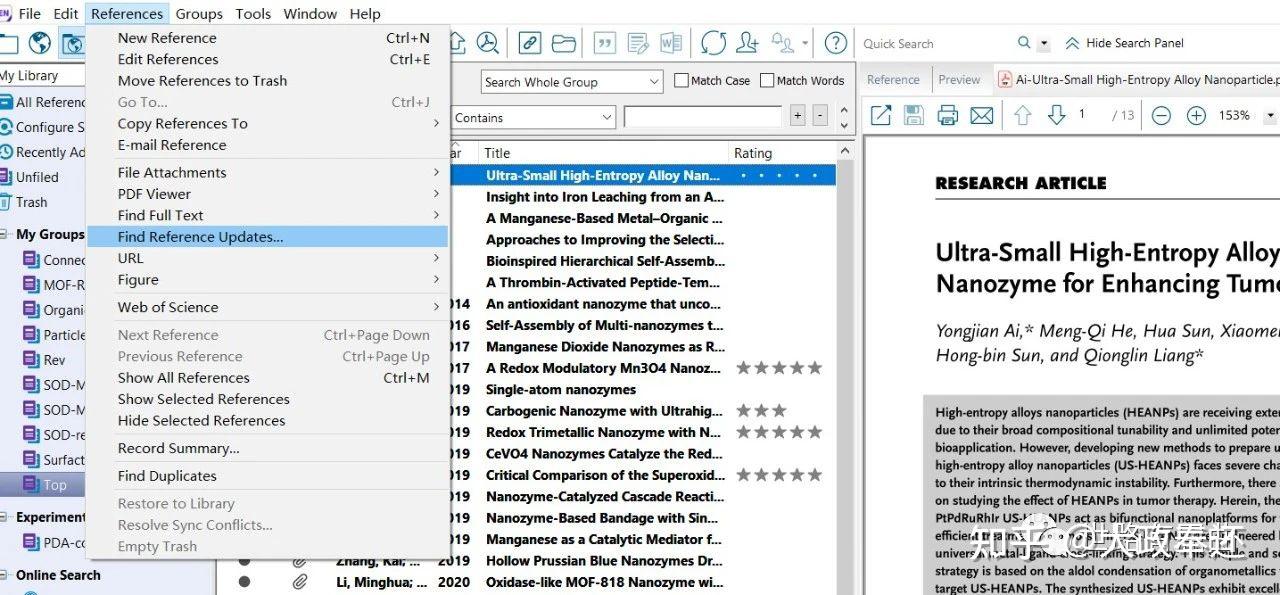Open the My Library dropdown
Image resolution: width=1280 pixels, height=595 pixels.
(x=42, y=76)
